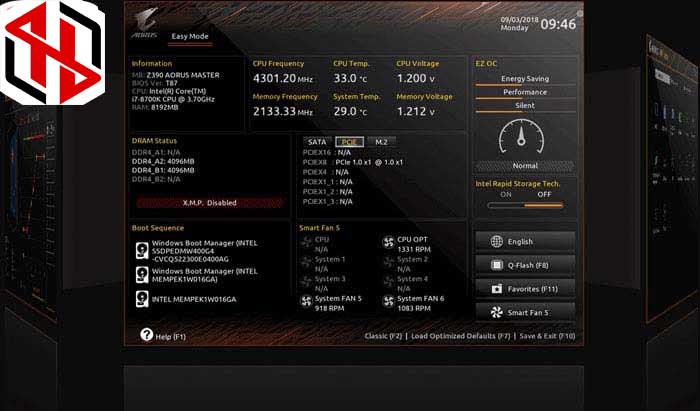
Task: Select the CPU fan icon
Action: tap(306, 242)
